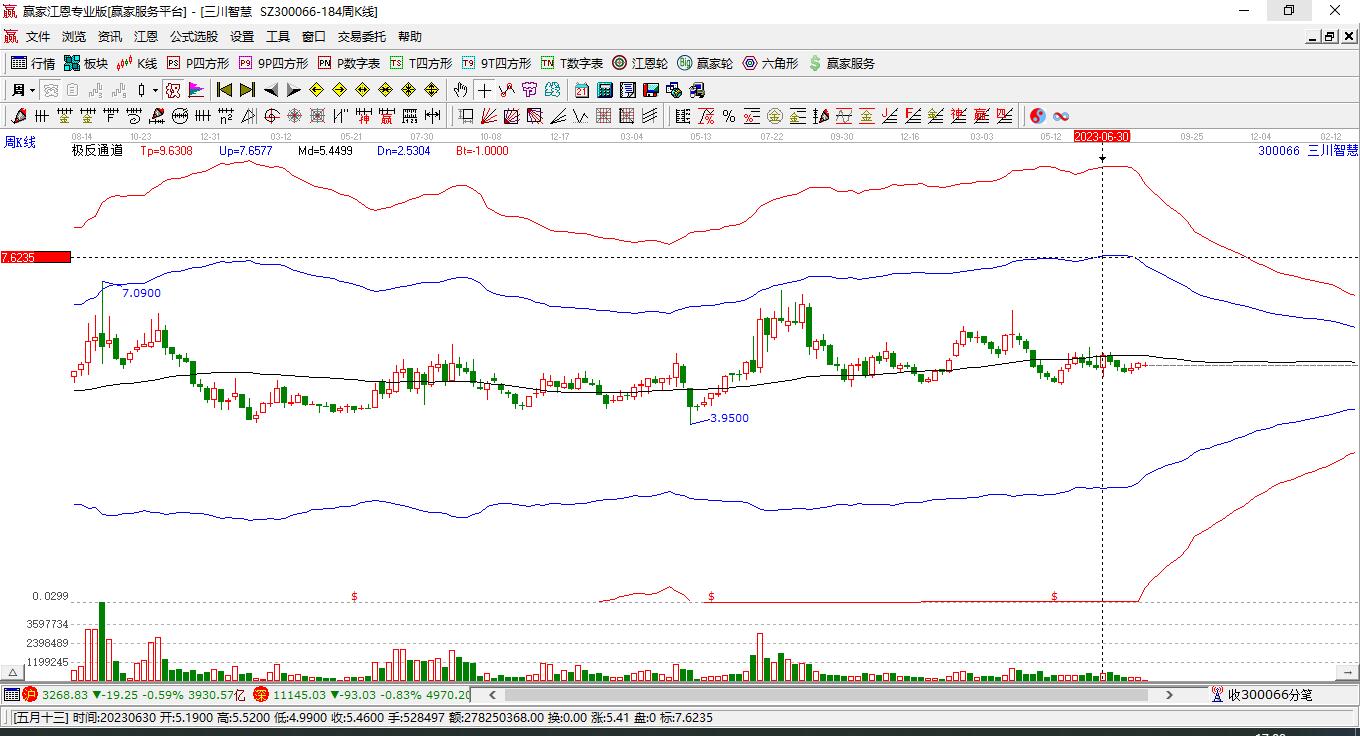
Task: Click the black left arrow icon
Action: (271, 90)
